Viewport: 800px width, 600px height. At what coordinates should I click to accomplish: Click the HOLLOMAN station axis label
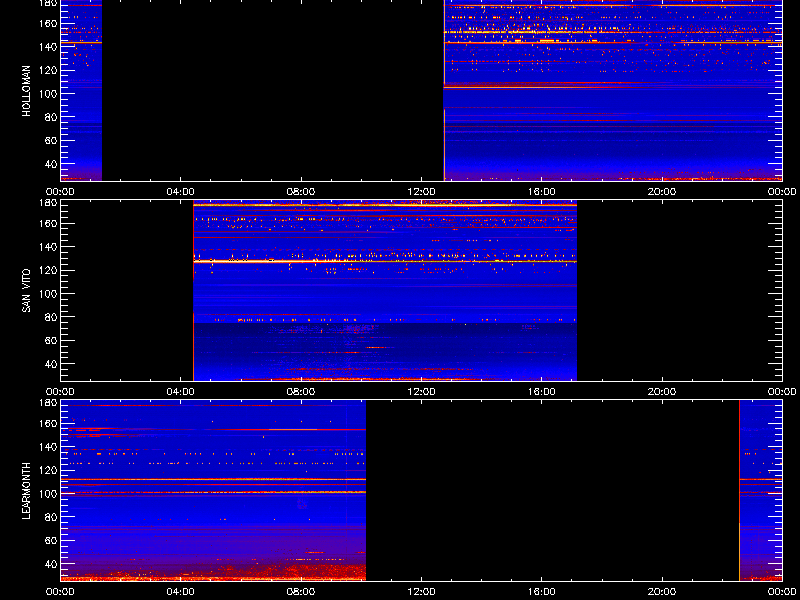27,91
